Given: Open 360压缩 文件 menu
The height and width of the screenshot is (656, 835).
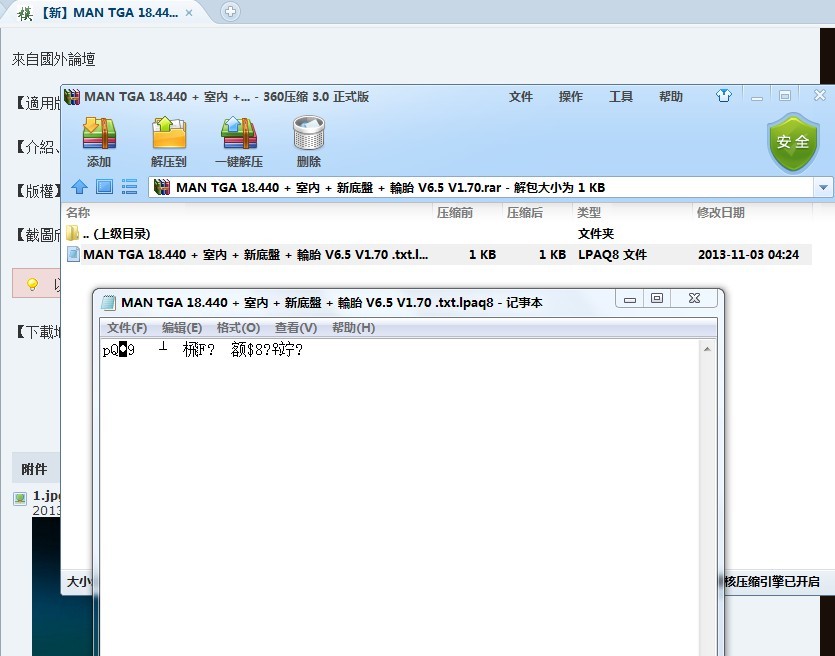Looking at the screenshot, I should 521,97.
